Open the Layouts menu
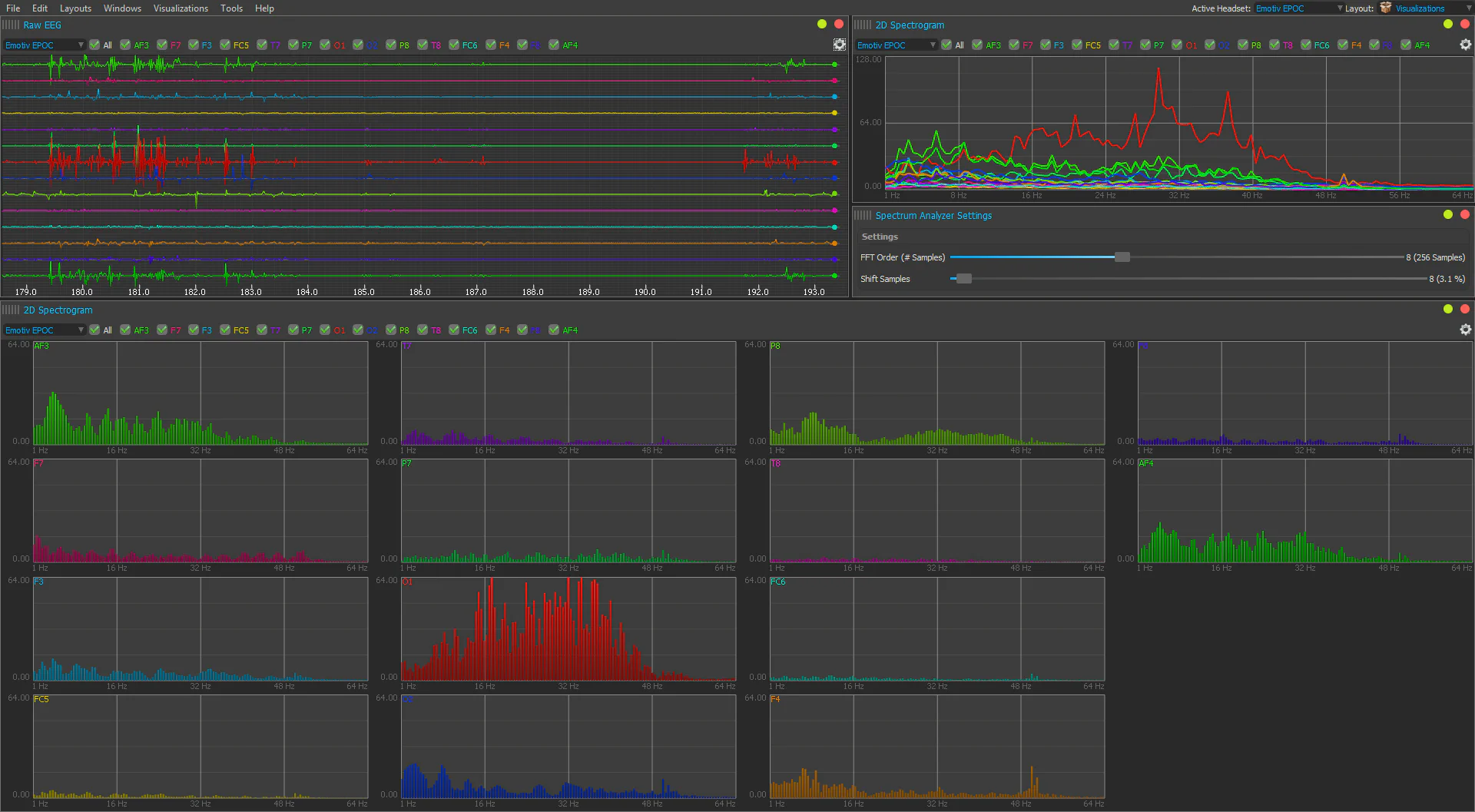1475x812 pixels. [75, 8]
